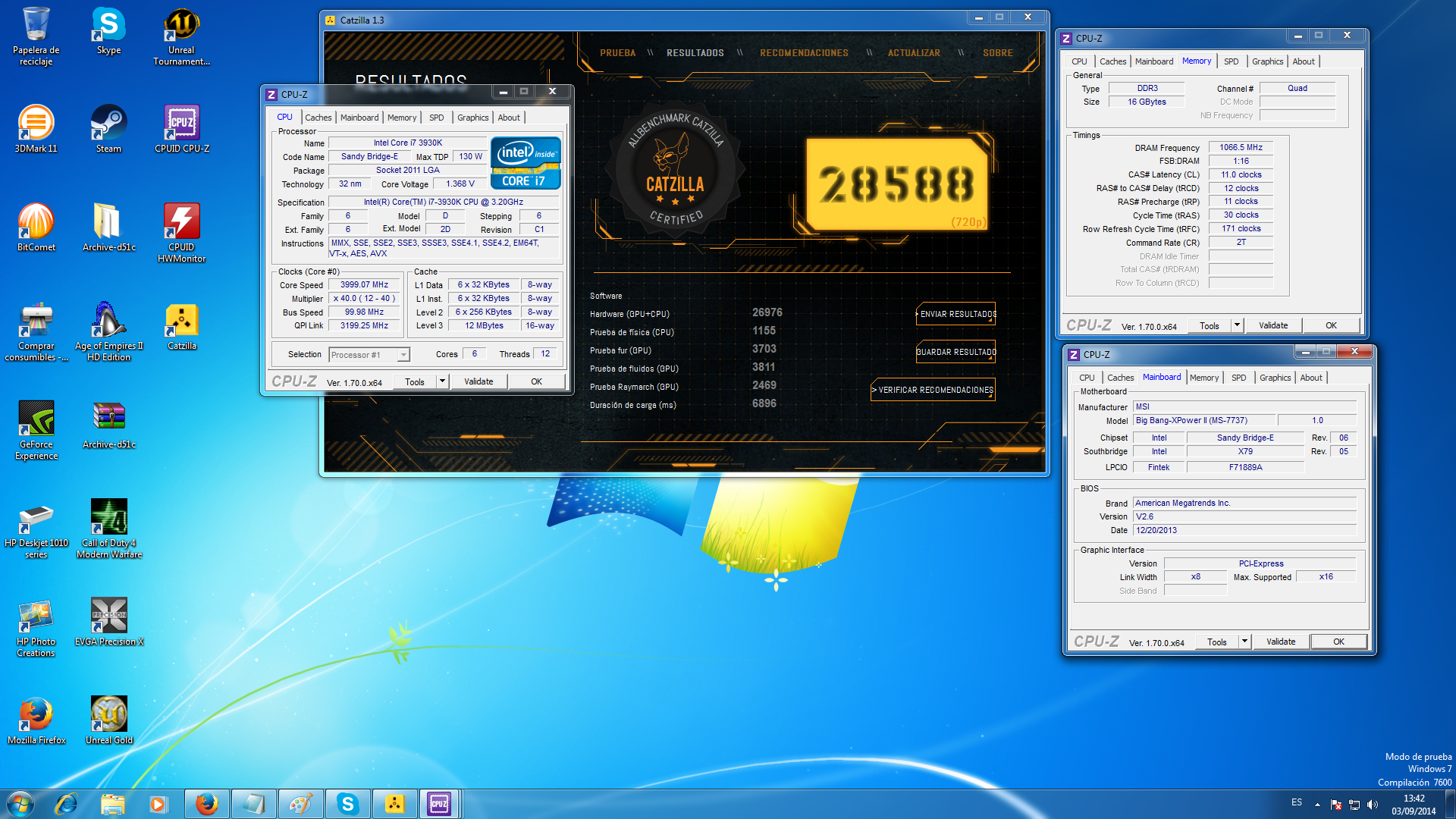The height and width of the screenshot is (819, 1456).
Task: Click the Model field Big Bang-XPower II
Action: tap(1204, 420)
